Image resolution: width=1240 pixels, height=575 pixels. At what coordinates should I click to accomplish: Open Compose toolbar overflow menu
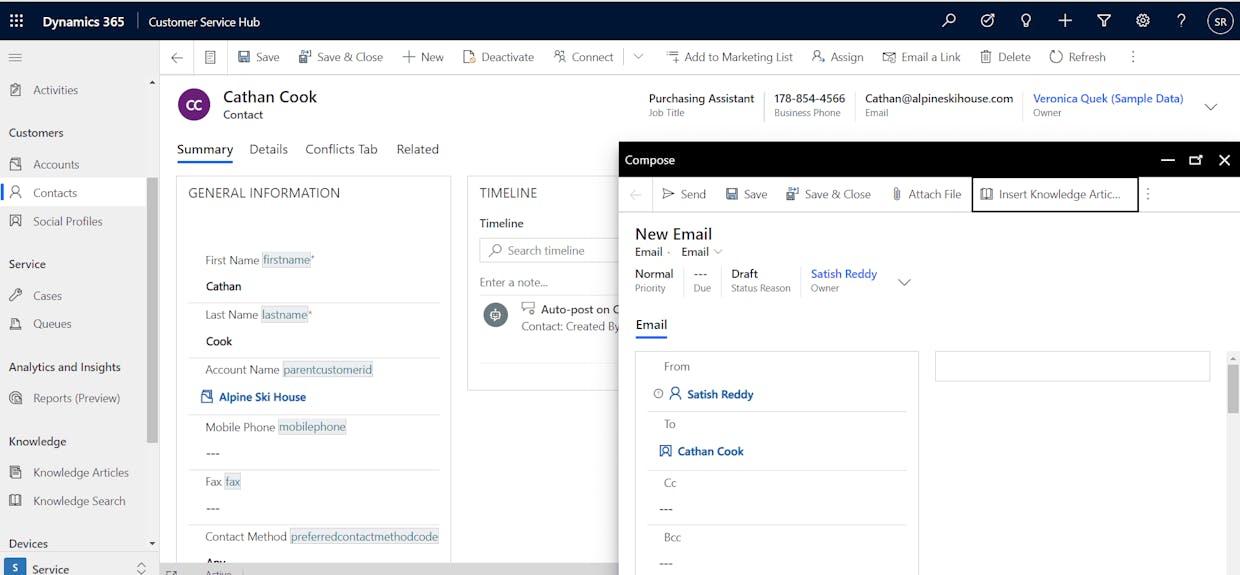(x=1148, y=194)
